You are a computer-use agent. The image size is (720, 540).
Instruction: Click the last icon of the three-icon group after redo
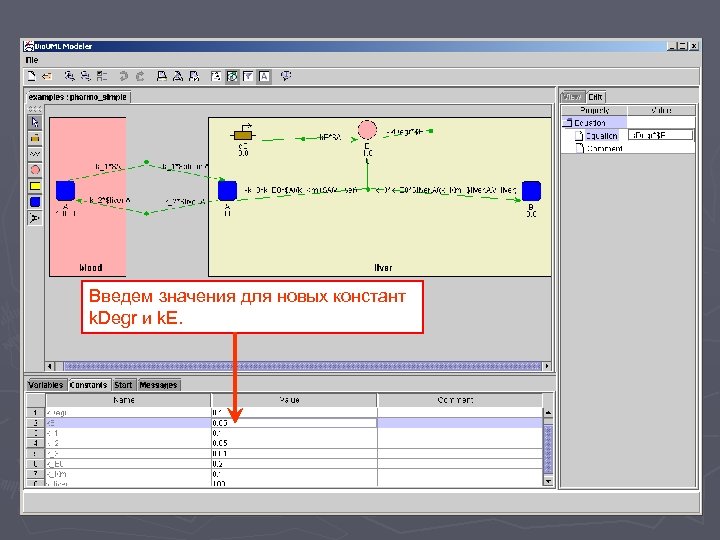[194, 76]
